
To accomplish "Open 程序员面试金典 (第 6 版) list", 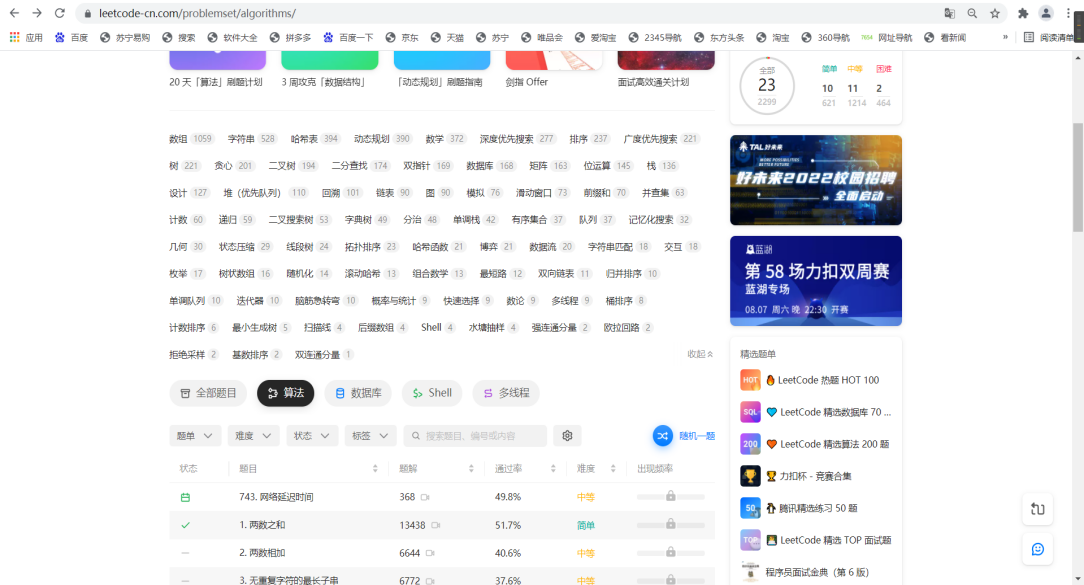I will (x=817, y=573).
